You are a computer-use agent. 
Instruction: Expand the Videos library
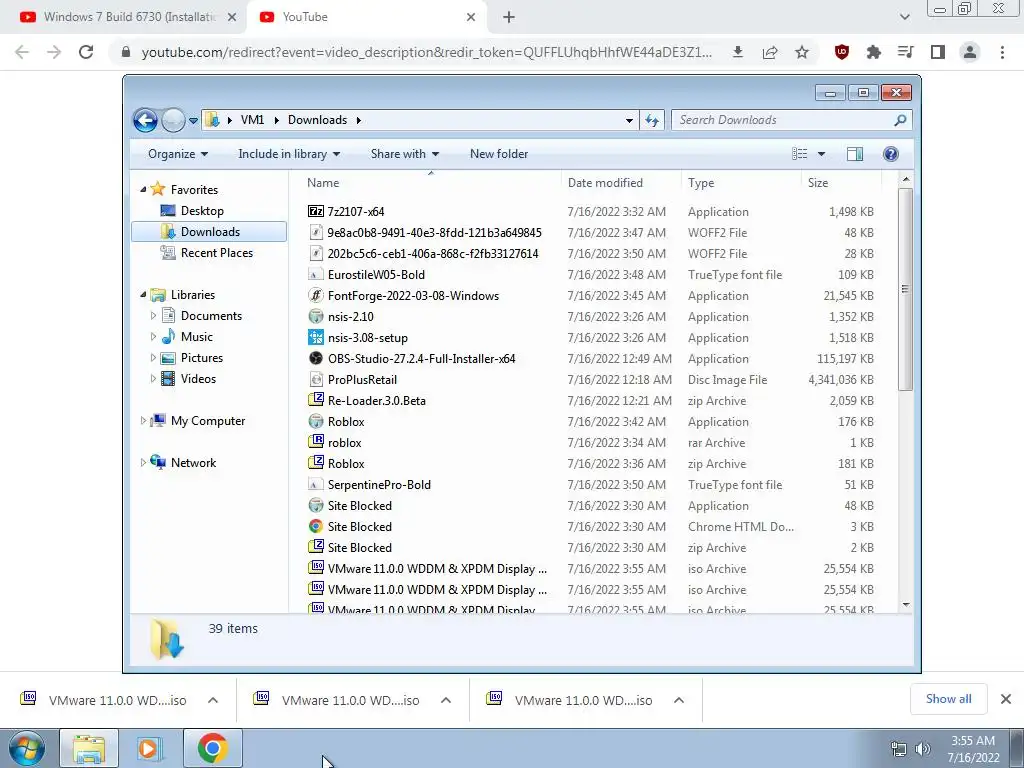[x=153, y=379]
